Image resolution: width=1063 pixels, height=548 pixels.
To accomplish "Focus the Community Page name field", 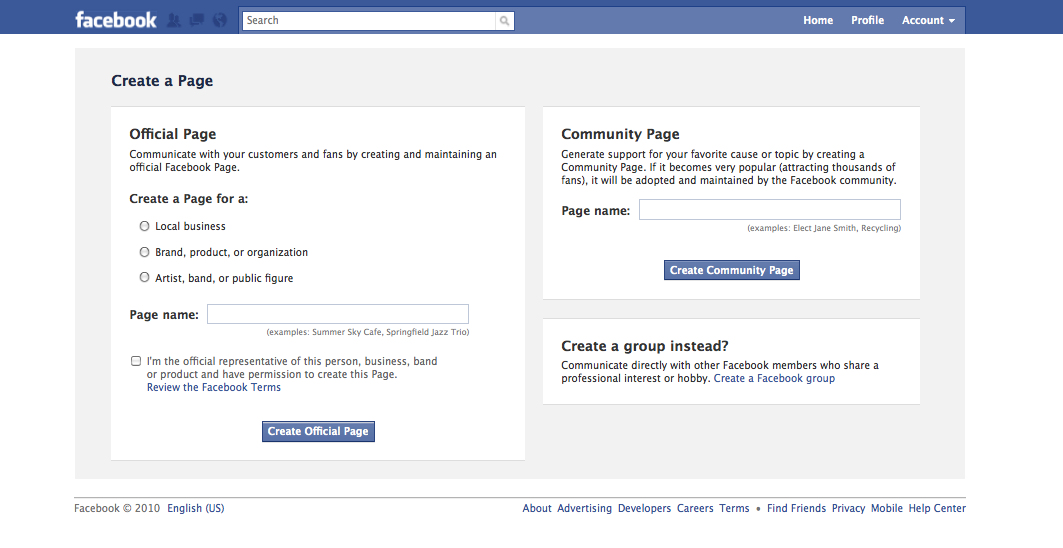I will point(769,209).
